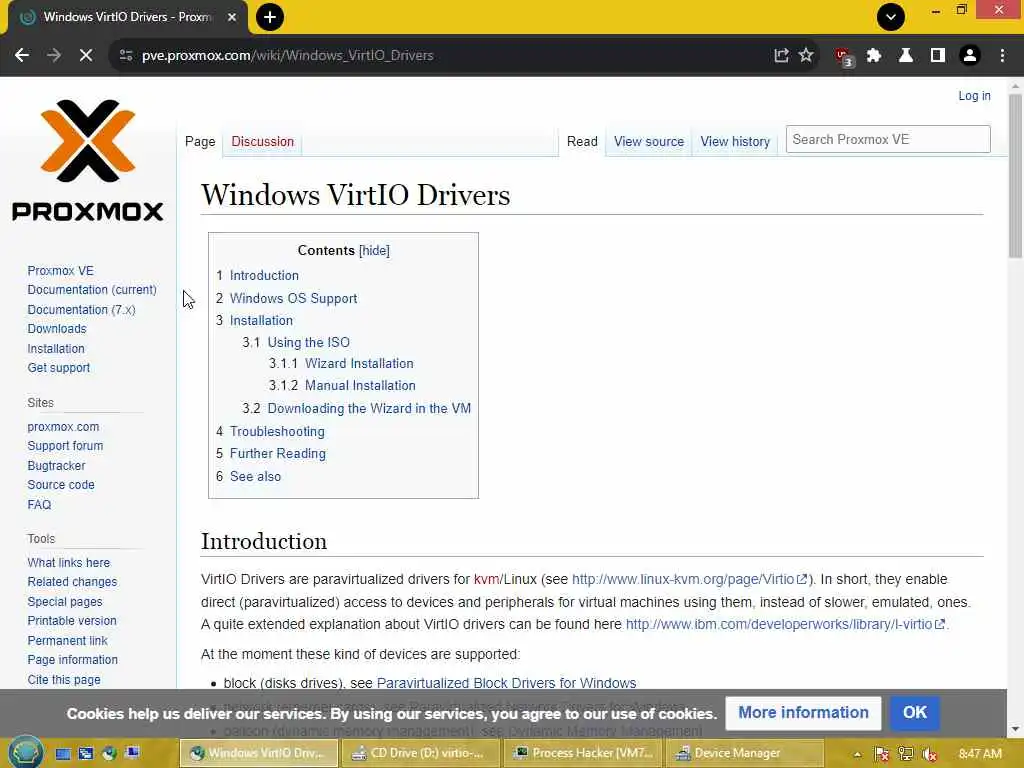Open Action Center flag tray icon
1024x768 pixels.
tap(882, 754)
